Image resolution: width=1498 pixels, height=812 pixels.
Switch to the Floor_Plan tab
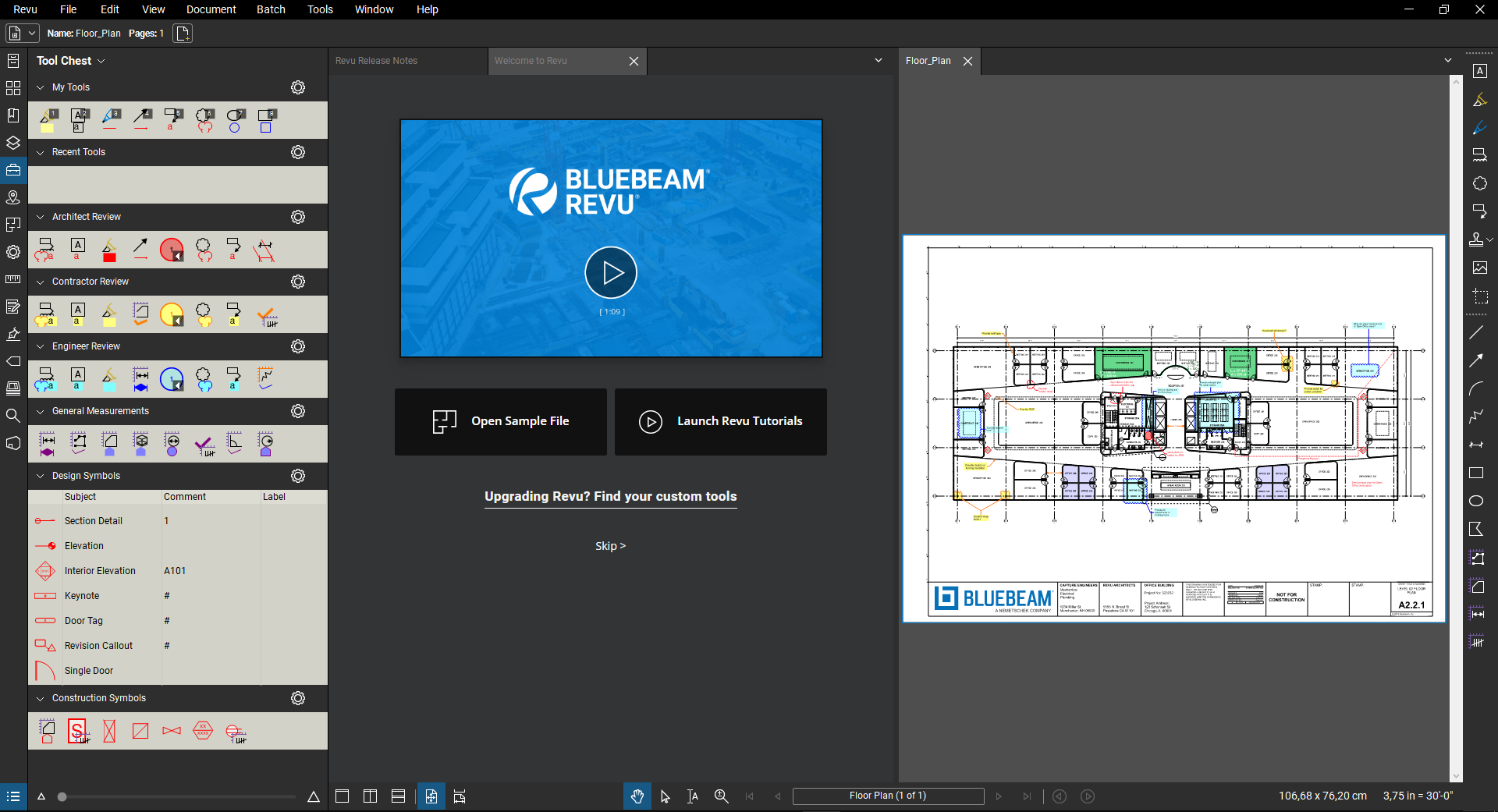click(928, 61)
